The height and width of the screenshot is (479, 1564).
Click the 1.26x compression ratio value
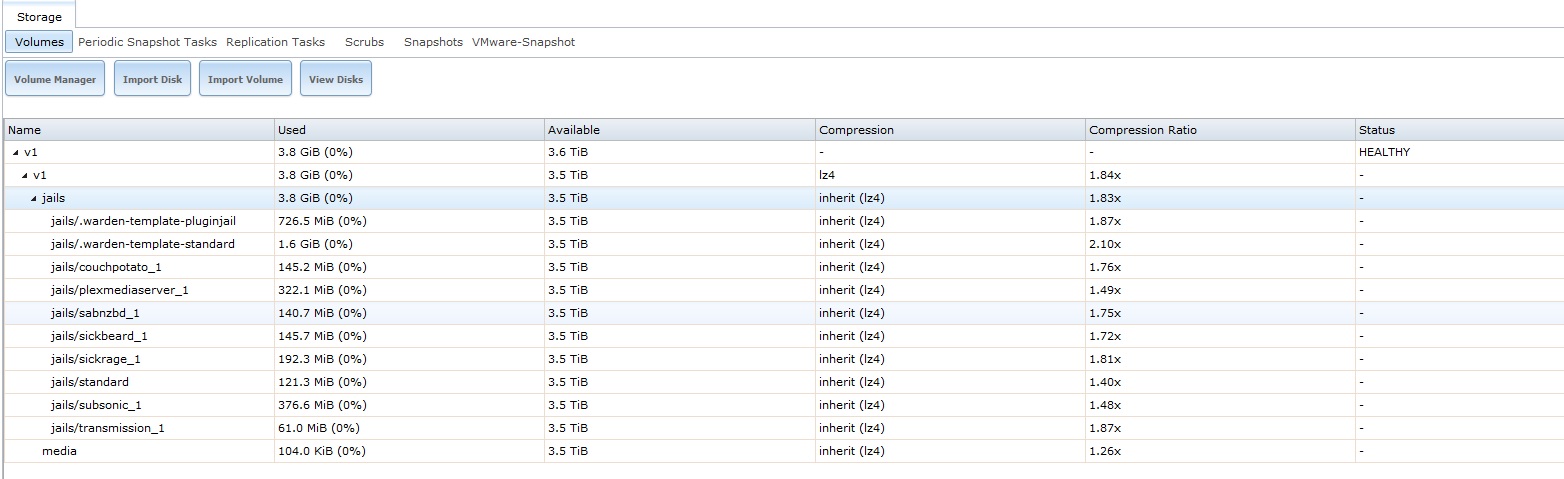pos(1105,451)
